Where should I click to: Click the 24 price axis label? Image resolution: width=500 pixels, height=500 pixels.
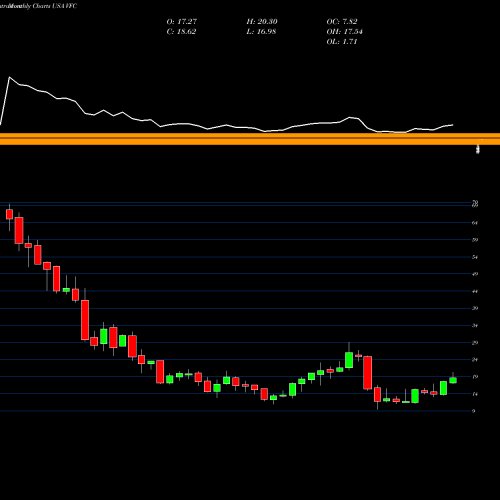(x=475, y=360)
